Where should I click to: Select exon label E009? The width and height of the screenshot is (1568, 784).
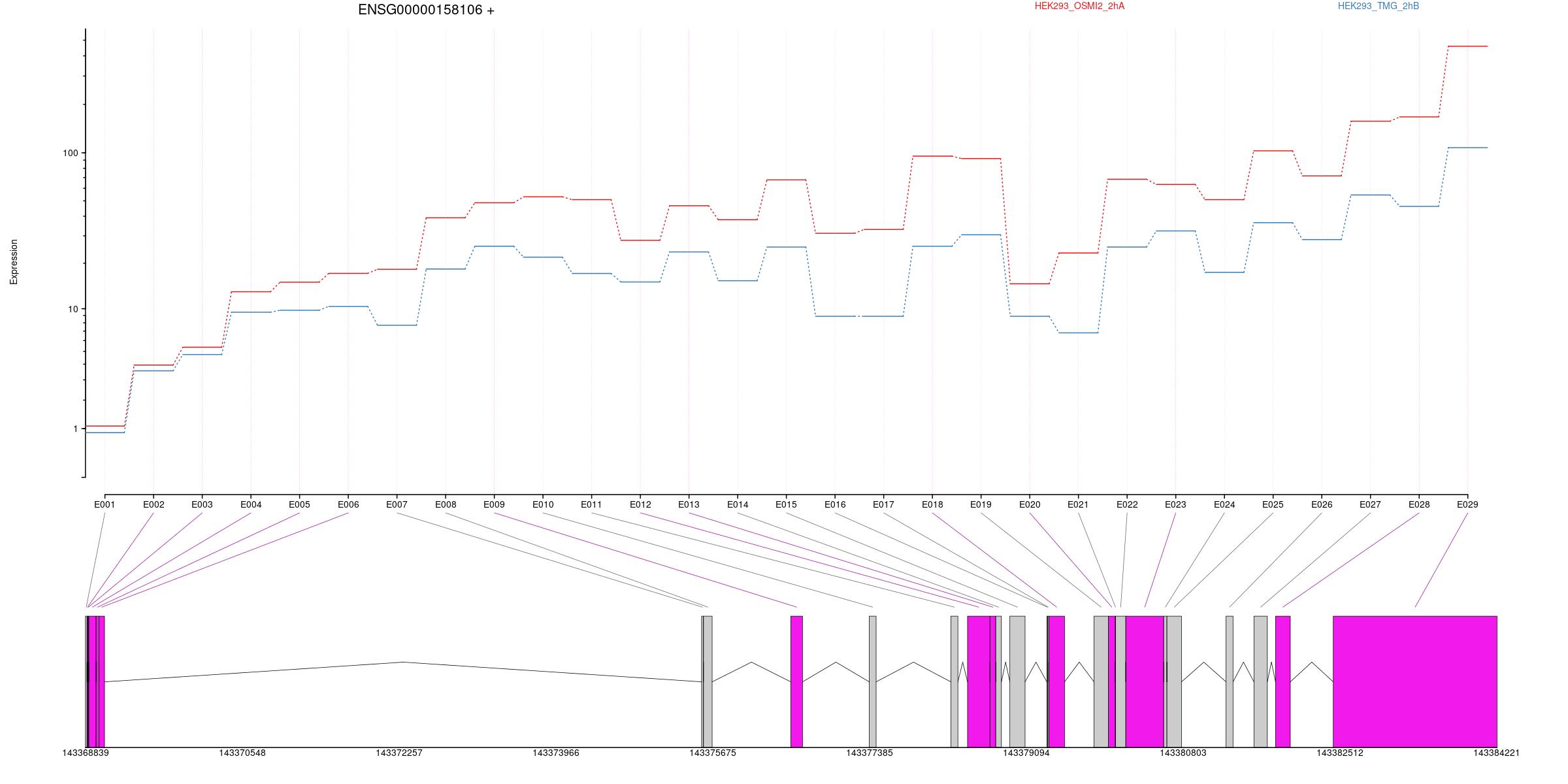(494, 504)
